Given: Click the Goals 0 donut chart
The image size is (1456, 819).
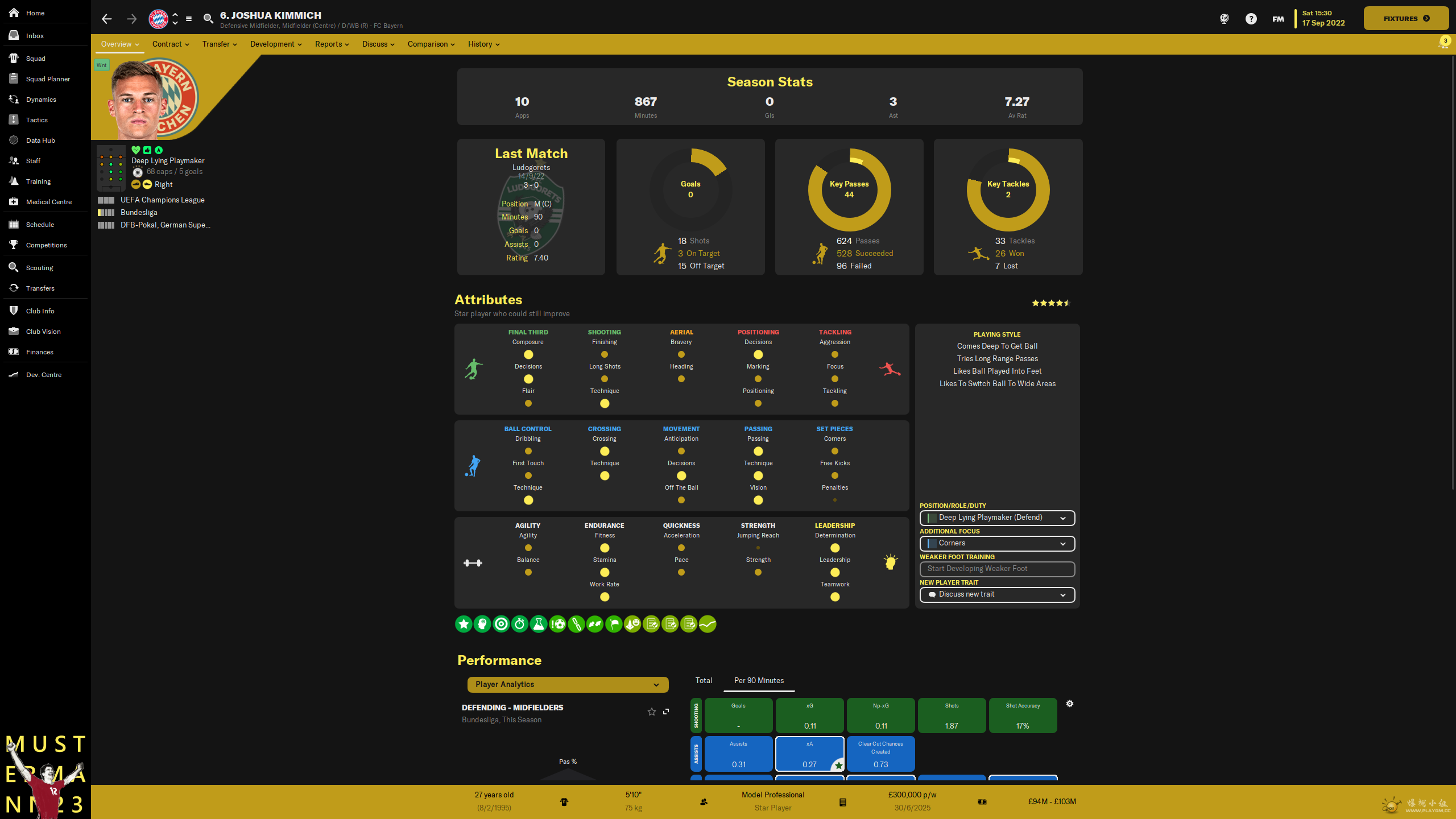Looking at the screenshot, I should click(x=690, y=189).
